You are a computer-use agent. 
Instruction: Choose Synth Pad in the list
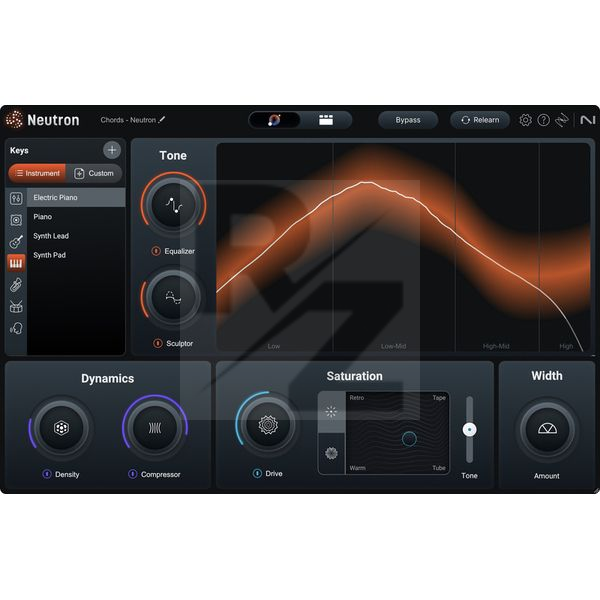click(x=76, y=255)
